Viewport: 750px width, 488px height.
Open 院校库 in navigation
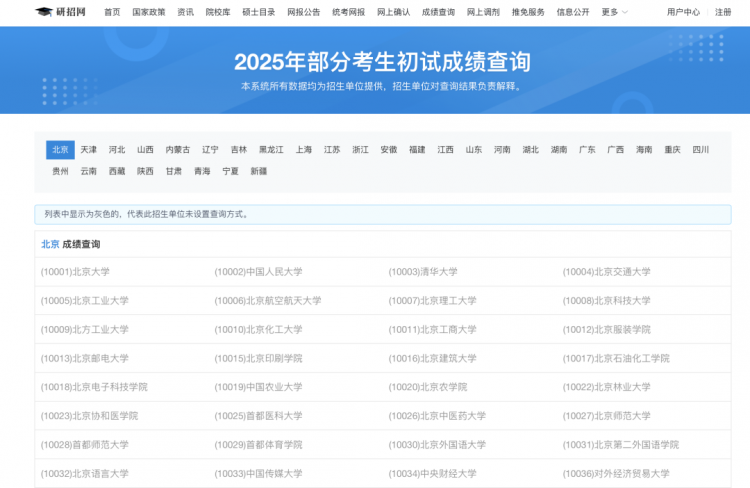(218, 12)
